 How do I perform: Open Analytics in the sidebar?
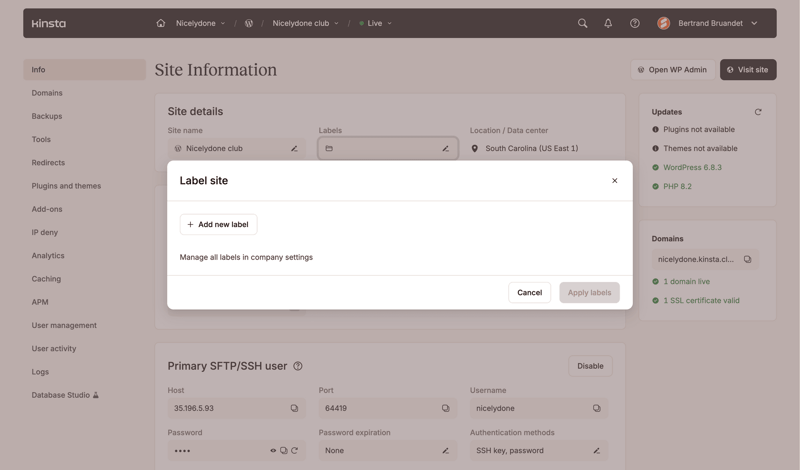[x=48, y=256]
